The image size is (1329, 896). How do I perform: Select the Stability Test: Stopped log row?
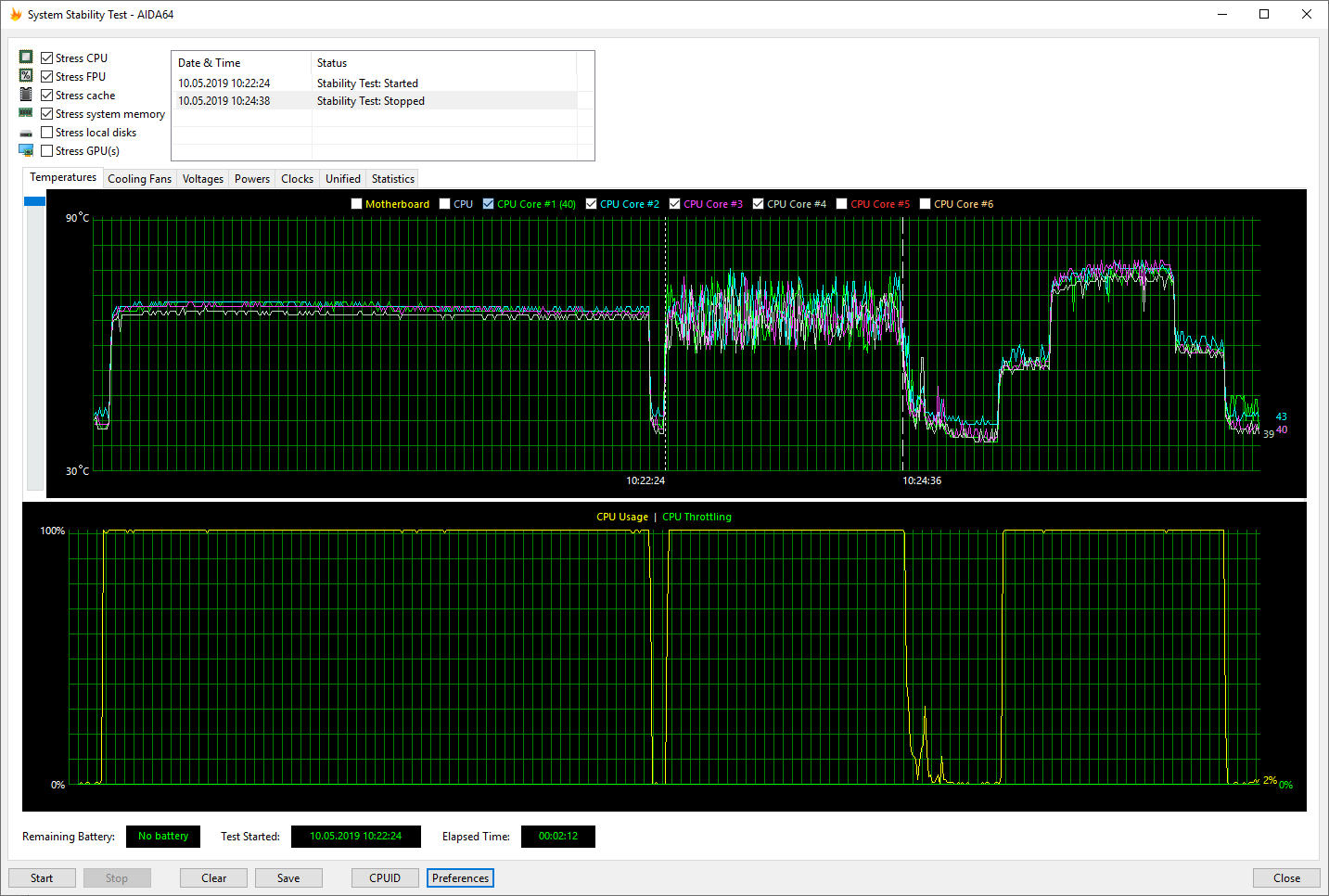376,101
